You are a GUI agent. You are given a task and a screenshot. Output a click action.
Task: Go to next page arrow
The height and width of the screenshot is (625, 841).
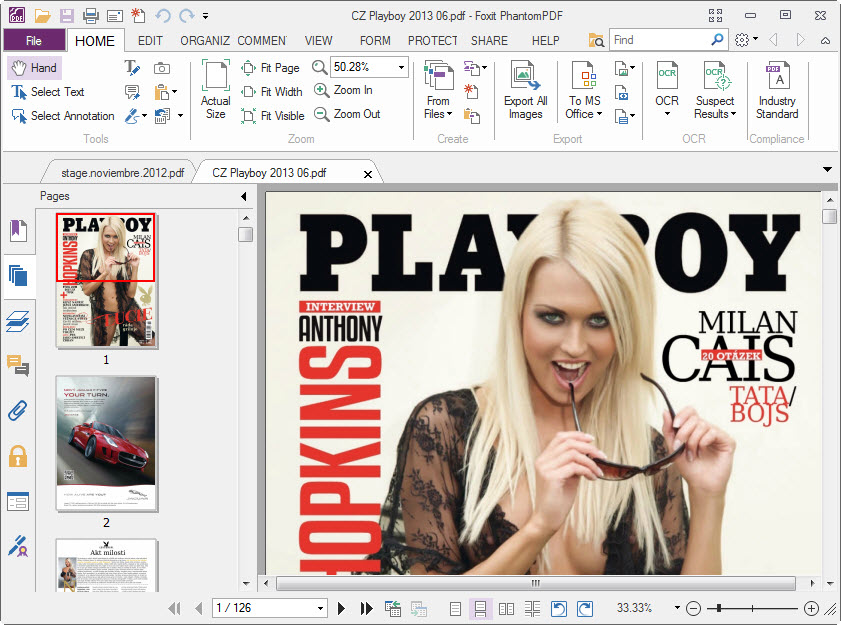341,608
